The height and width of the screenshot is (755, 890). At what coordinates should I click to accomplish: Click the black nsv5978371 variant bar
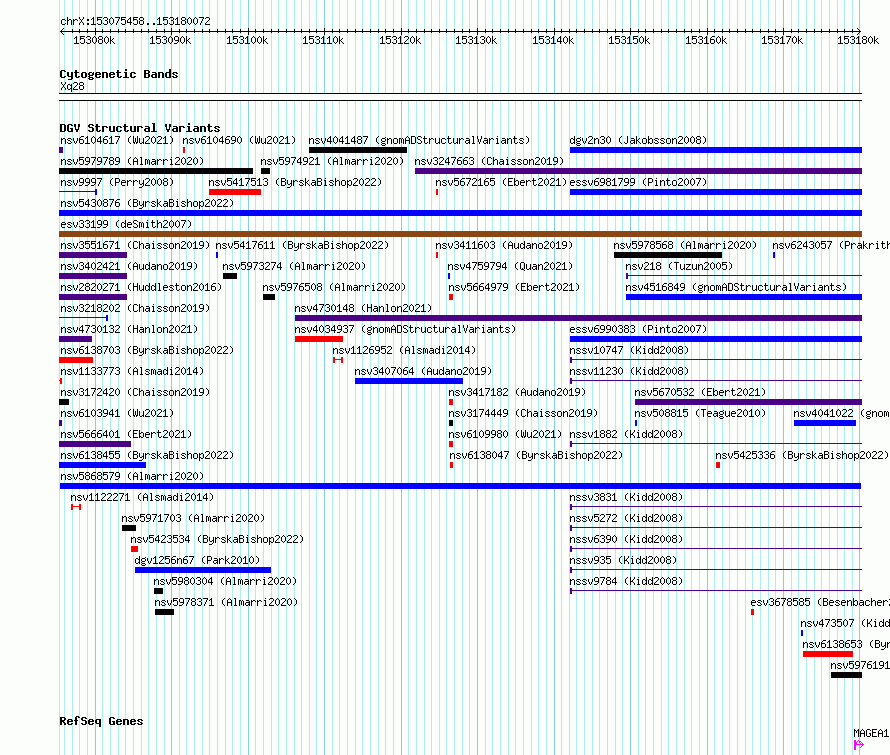164,612
